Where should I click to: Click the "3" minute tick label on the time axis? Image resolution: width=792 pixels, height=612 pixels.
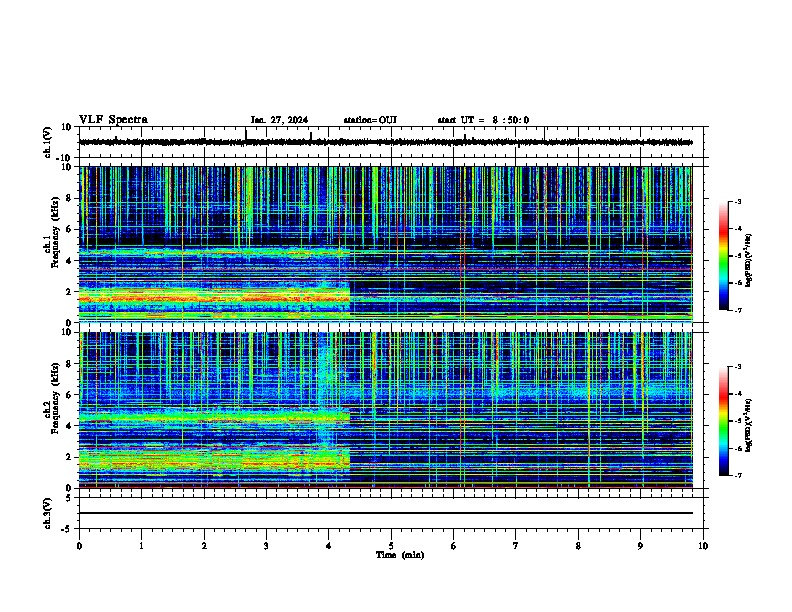tap(266, 546)
